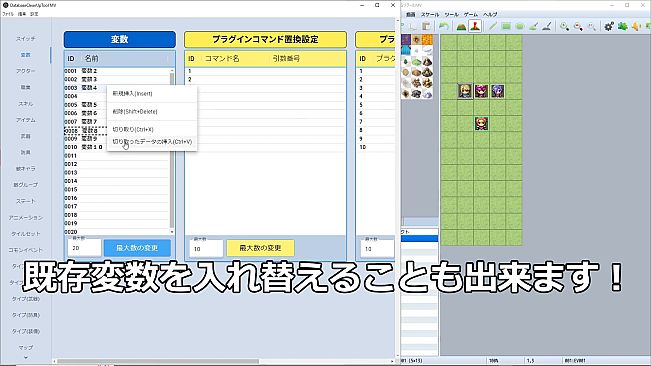Pick the green tree tile in tileset palette
Image resolution: width=651 pixels, height=366 pixels.
pyautogui.click(x=406, y=61)
